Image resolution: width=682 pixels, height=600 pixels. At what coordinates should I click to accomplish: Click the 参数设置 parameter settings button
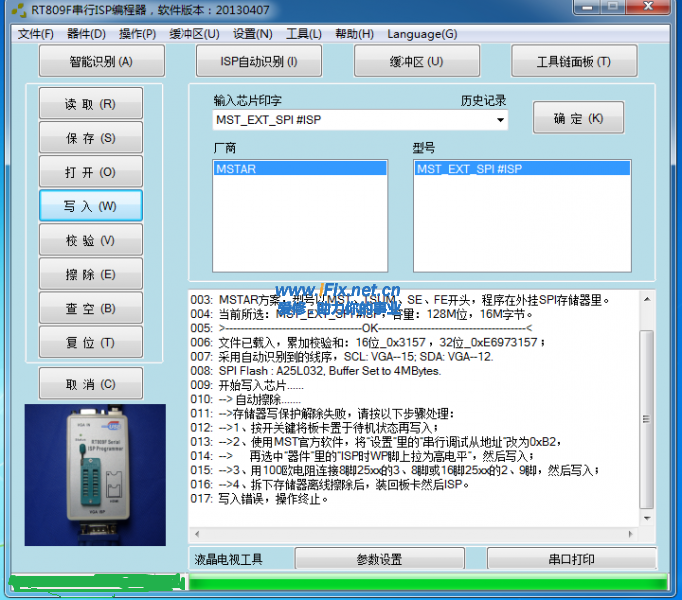[379, 560]
